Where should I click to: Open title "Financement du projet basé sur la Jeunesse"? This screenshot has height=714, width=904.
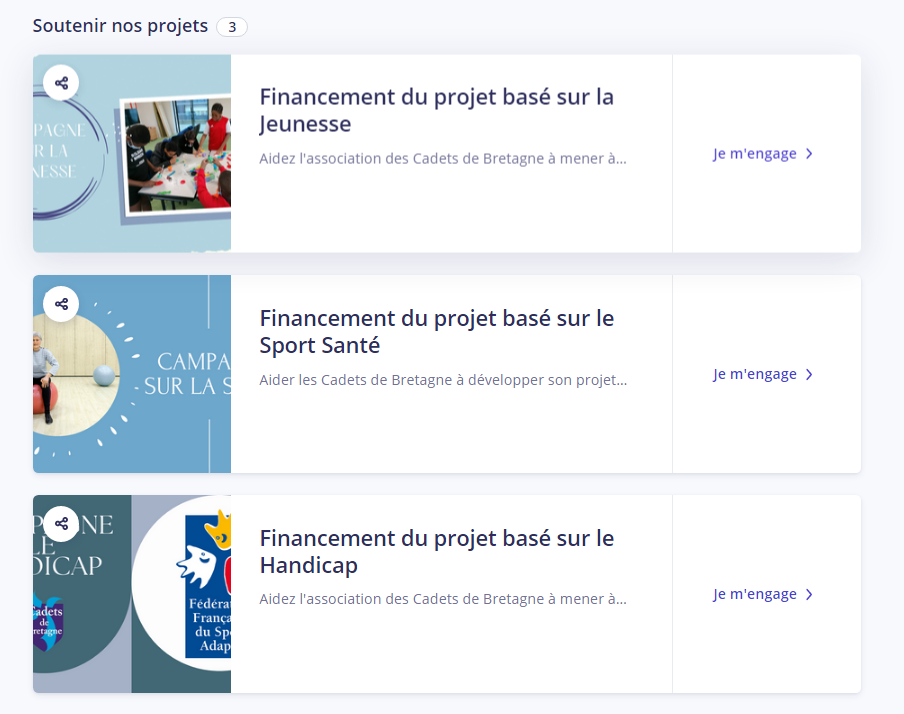click(436, 110)
